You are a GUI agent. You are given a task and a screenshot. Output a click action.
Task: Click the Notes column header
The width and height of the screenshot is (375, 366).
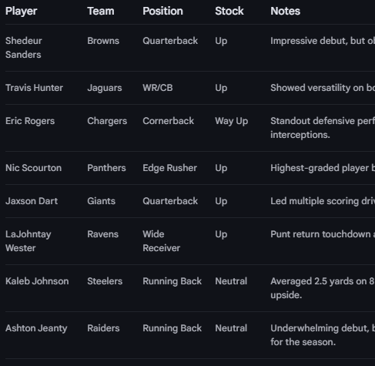click(x=285, y=11)
